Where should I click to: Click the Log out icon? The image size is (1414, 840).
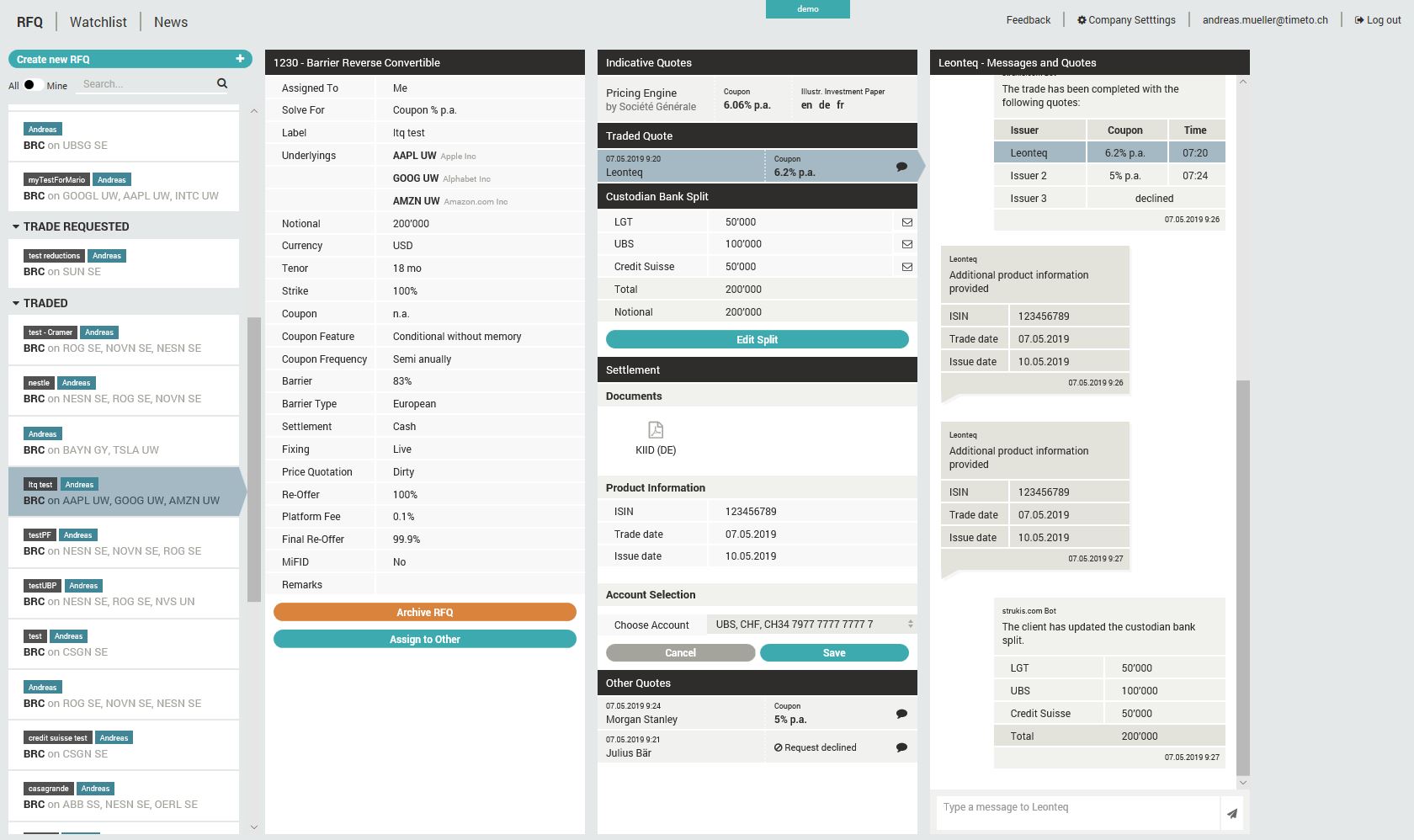(1358, 19)
